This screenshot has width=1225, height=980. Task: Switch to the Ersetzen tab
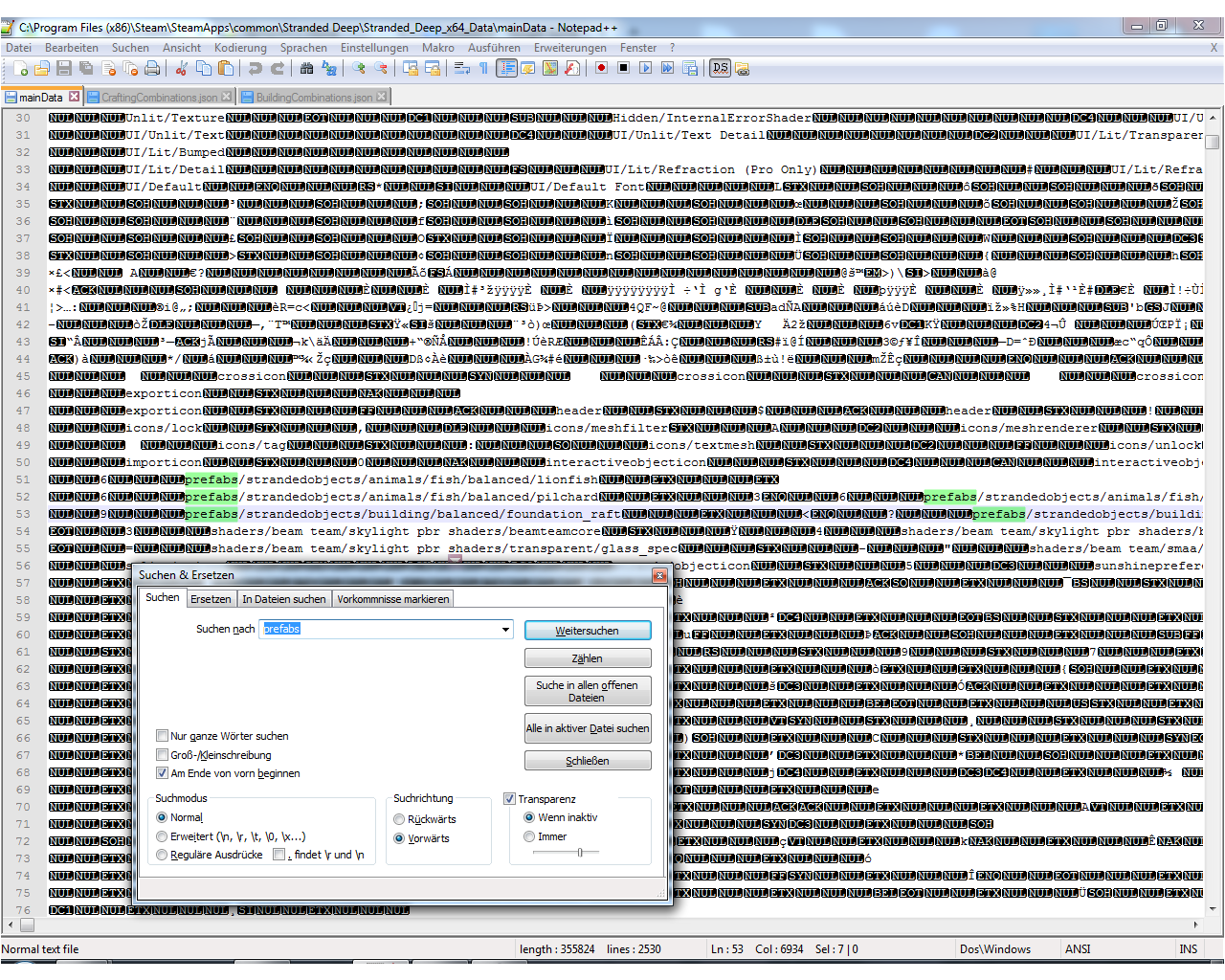point(211,599)
